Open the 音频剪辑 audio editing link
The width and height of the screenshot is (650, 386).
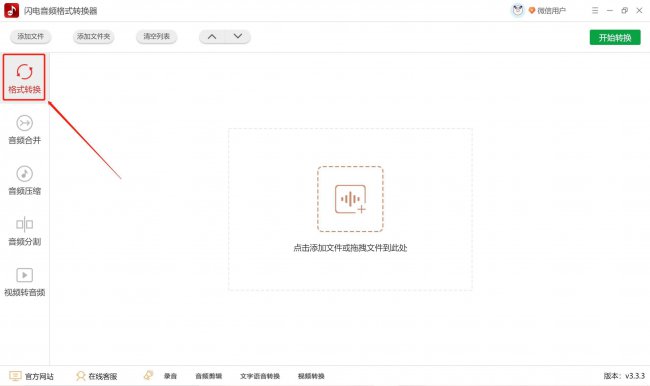(x=209, y=376)
